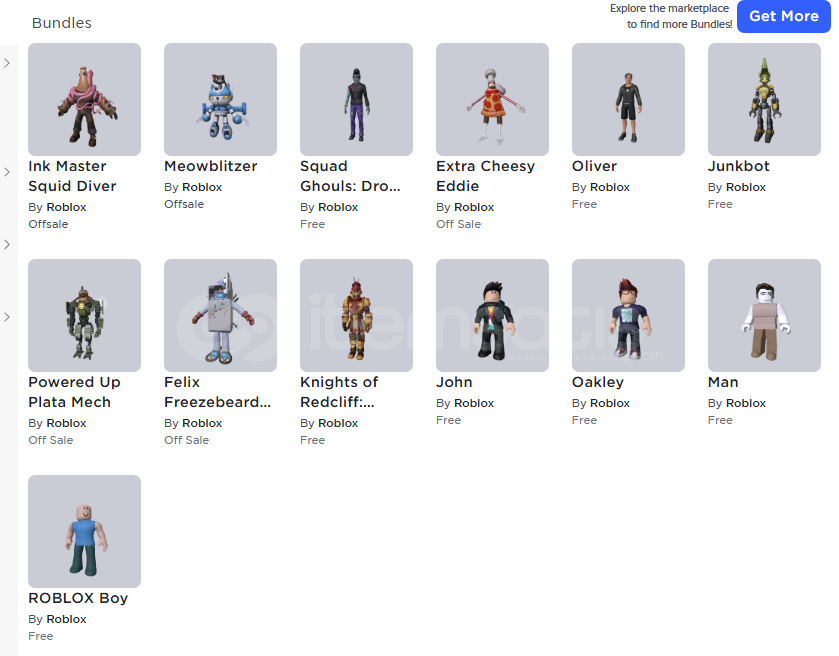Click the Squad Ghouls: Dro... title
This screenshot has width=839, height=656.
tap(350, 176)
